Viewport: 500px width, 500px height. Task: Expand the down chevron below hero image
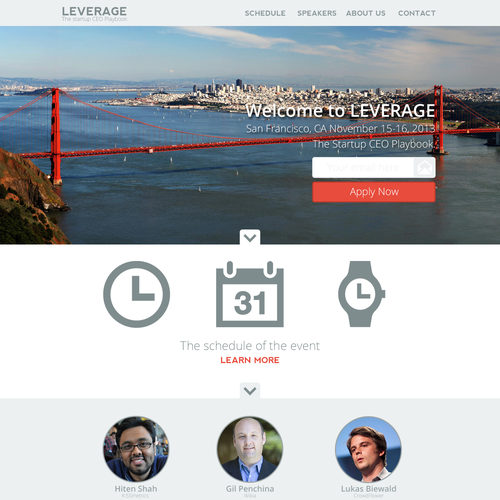pyautogui.click(x=250, y=237)
